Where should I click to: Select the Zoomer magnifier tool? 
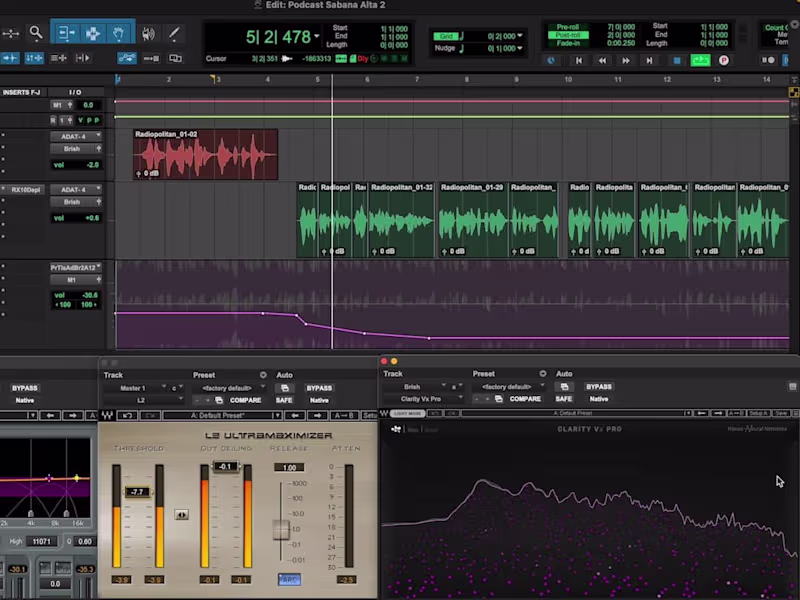(36, 33)
